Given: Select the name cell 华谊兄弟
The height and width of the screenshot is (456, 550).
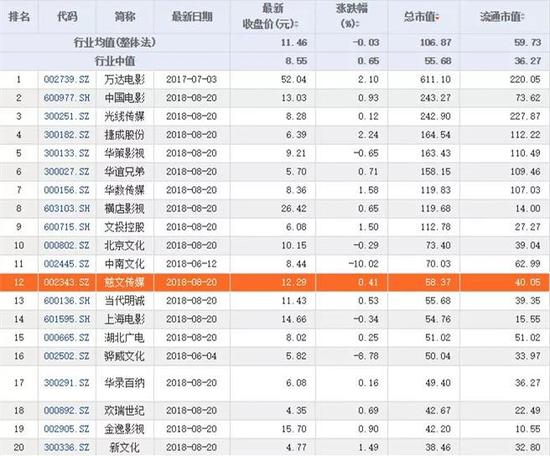Looking at the screenshot, I should click(x=125, y=172).
